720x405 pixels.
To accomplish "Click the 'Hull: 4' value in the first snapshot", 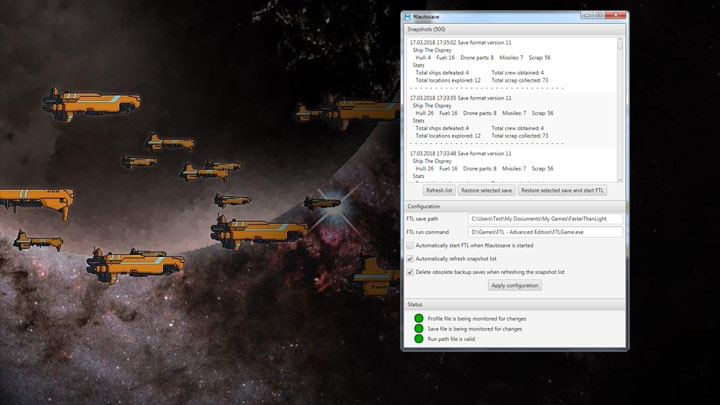I will click(423, 58).
